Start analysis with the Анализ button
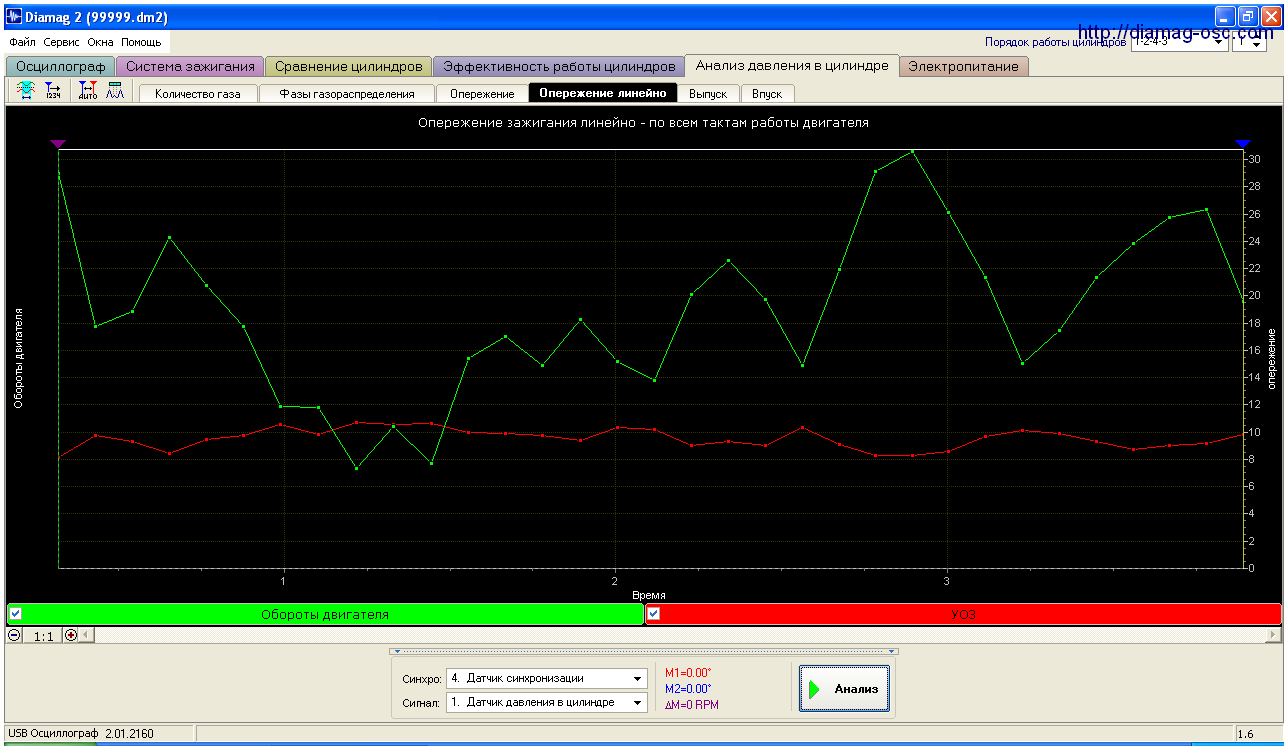1288x746 pixels. (844, 689)
